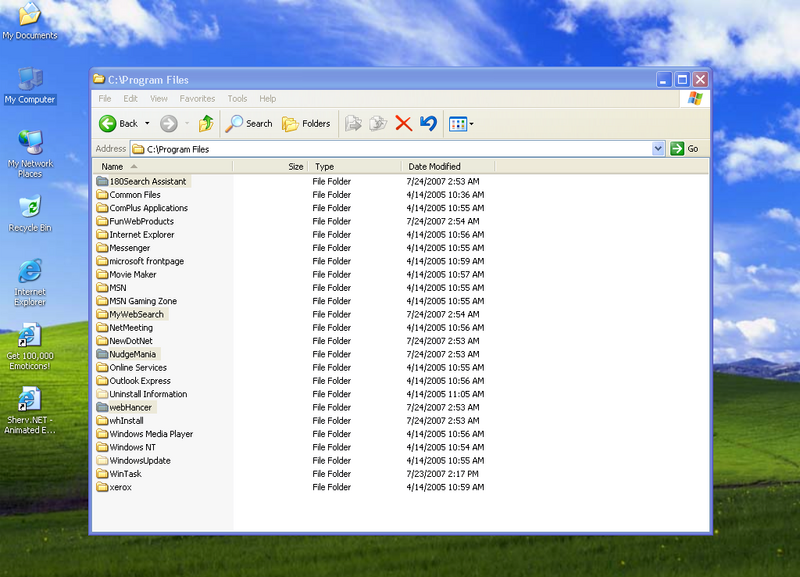800x577 pixels.
Task: Select the Common Files folder icon
Action: [x=102, y=194]
